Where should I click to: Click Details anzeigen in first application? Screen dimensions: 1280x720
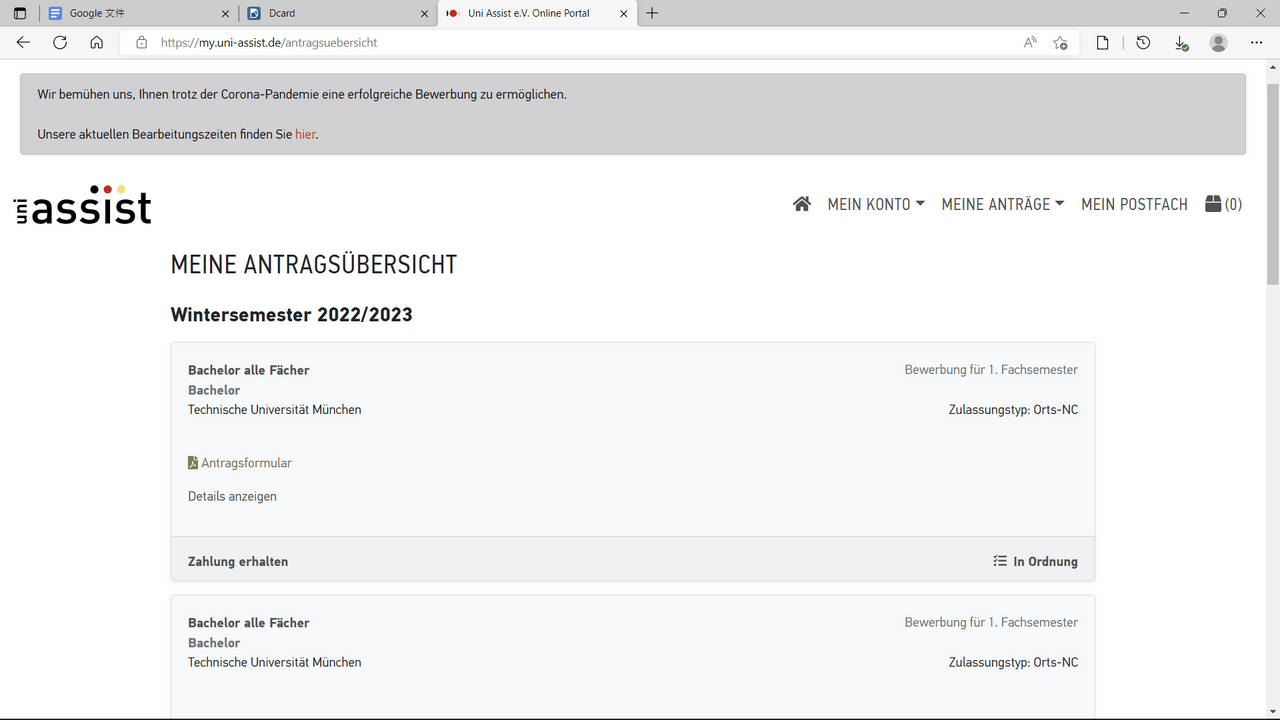point(232,496)
